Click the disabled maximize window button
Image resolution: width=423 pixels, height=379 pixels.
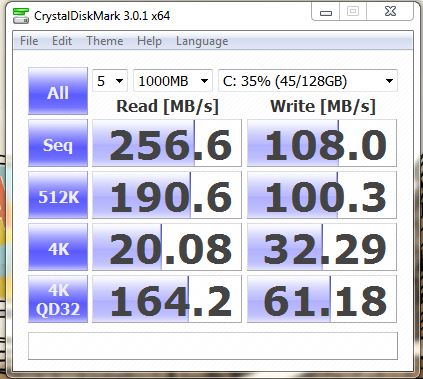click(353, 12)
